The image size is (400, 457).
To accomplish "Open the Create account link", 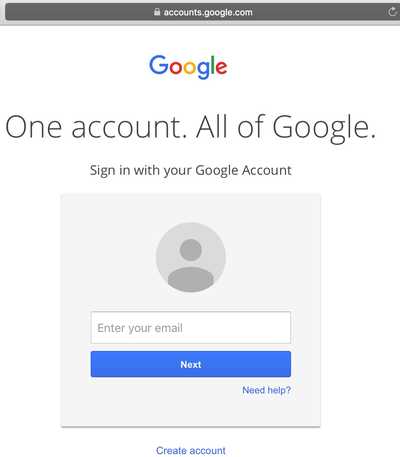I will (191, 451).
